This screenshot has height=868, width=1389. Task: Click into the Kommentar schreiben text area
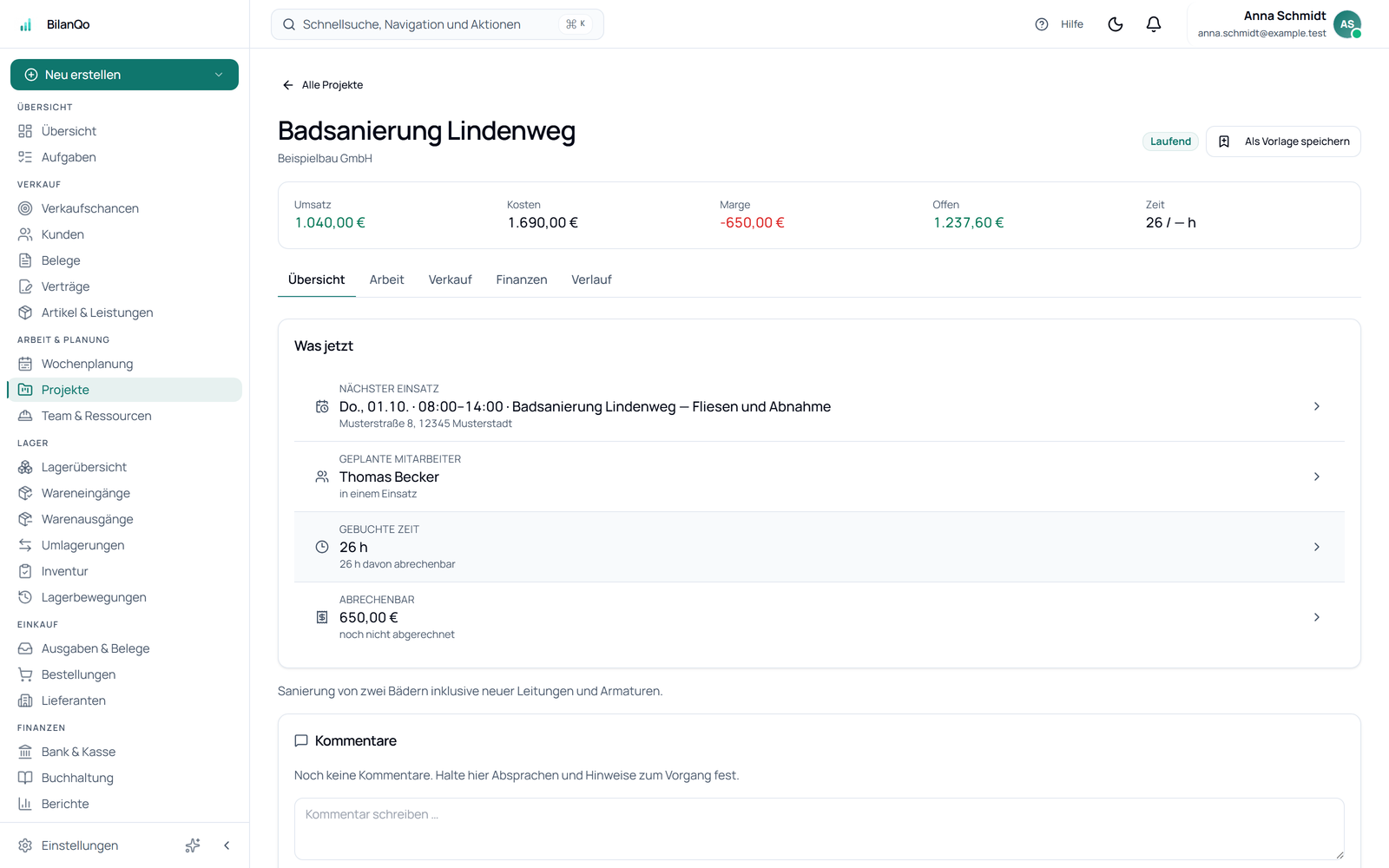point(820,829)
